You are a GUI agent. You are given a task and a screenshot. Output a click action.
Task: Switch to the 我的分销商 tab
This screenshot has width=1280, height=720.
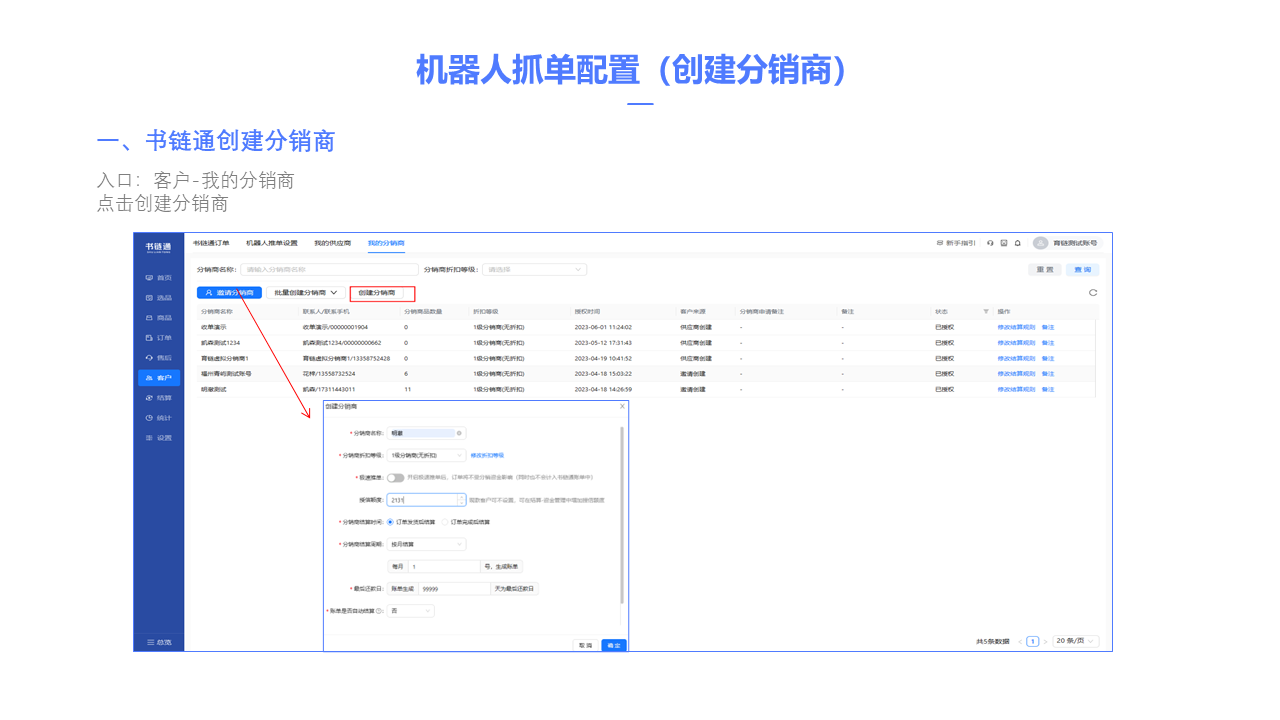click(x=386, y=243)
